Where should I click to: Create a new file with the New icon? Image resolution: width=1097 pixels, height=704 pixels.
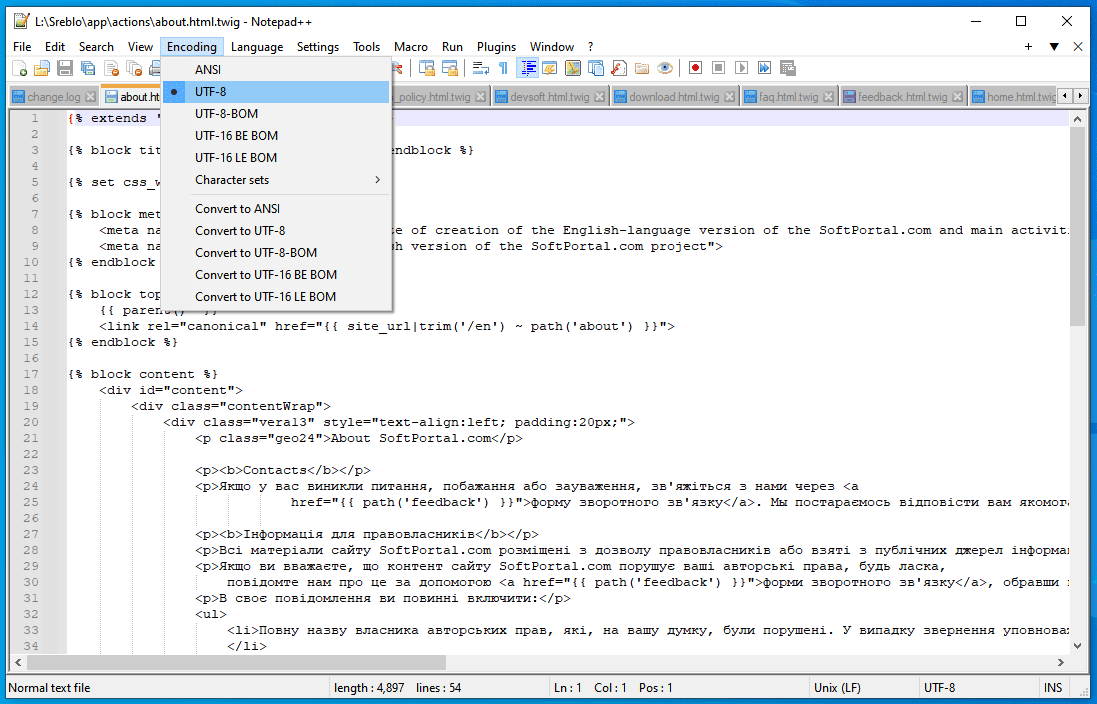tap(20, 68)
